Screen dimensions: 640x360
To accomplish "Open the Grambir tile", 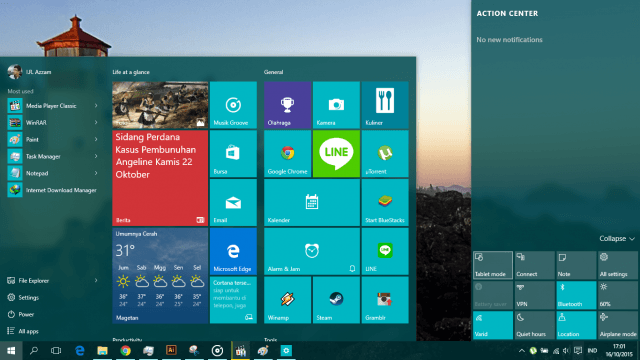I will tap(385, 300).
